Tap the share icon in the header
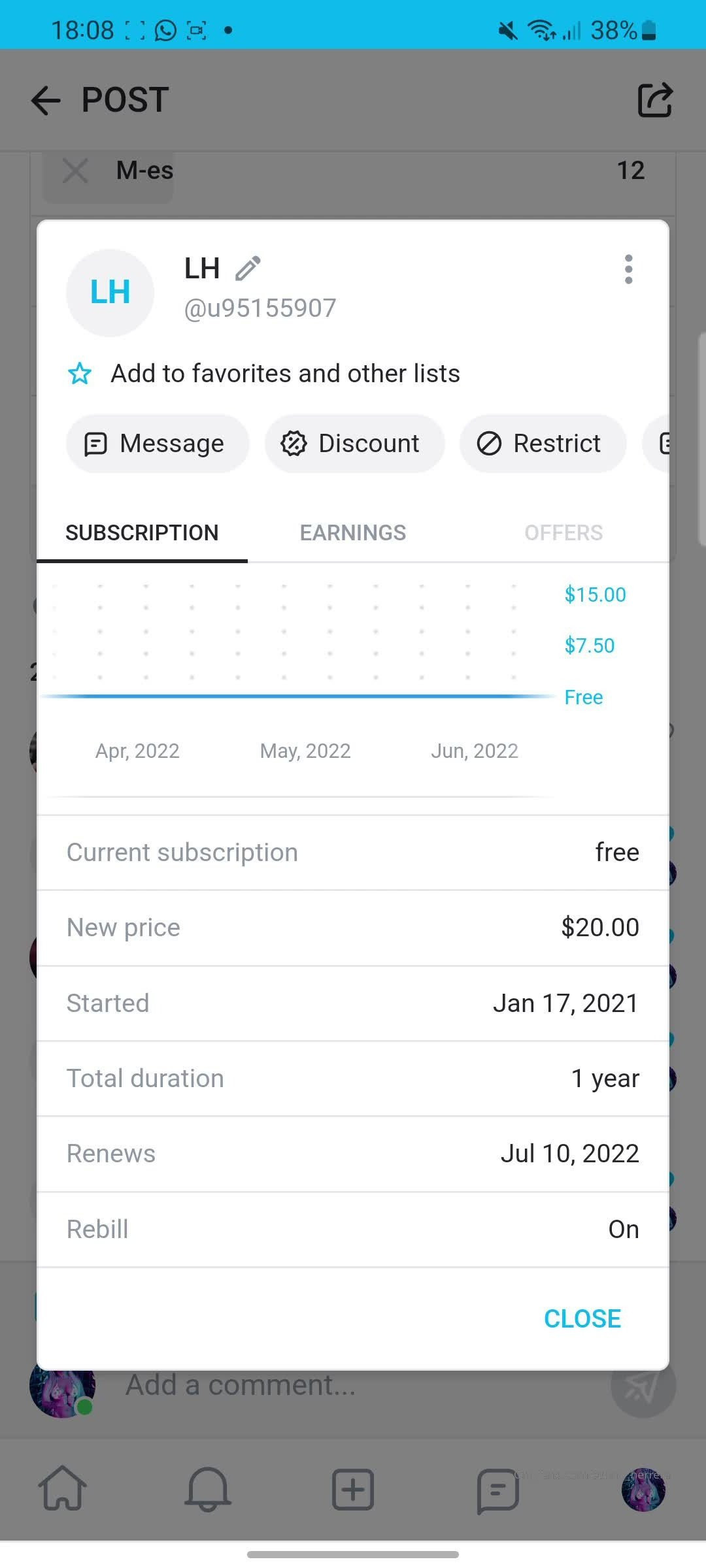Screen dimensions: 706x1568 (654, 100)
